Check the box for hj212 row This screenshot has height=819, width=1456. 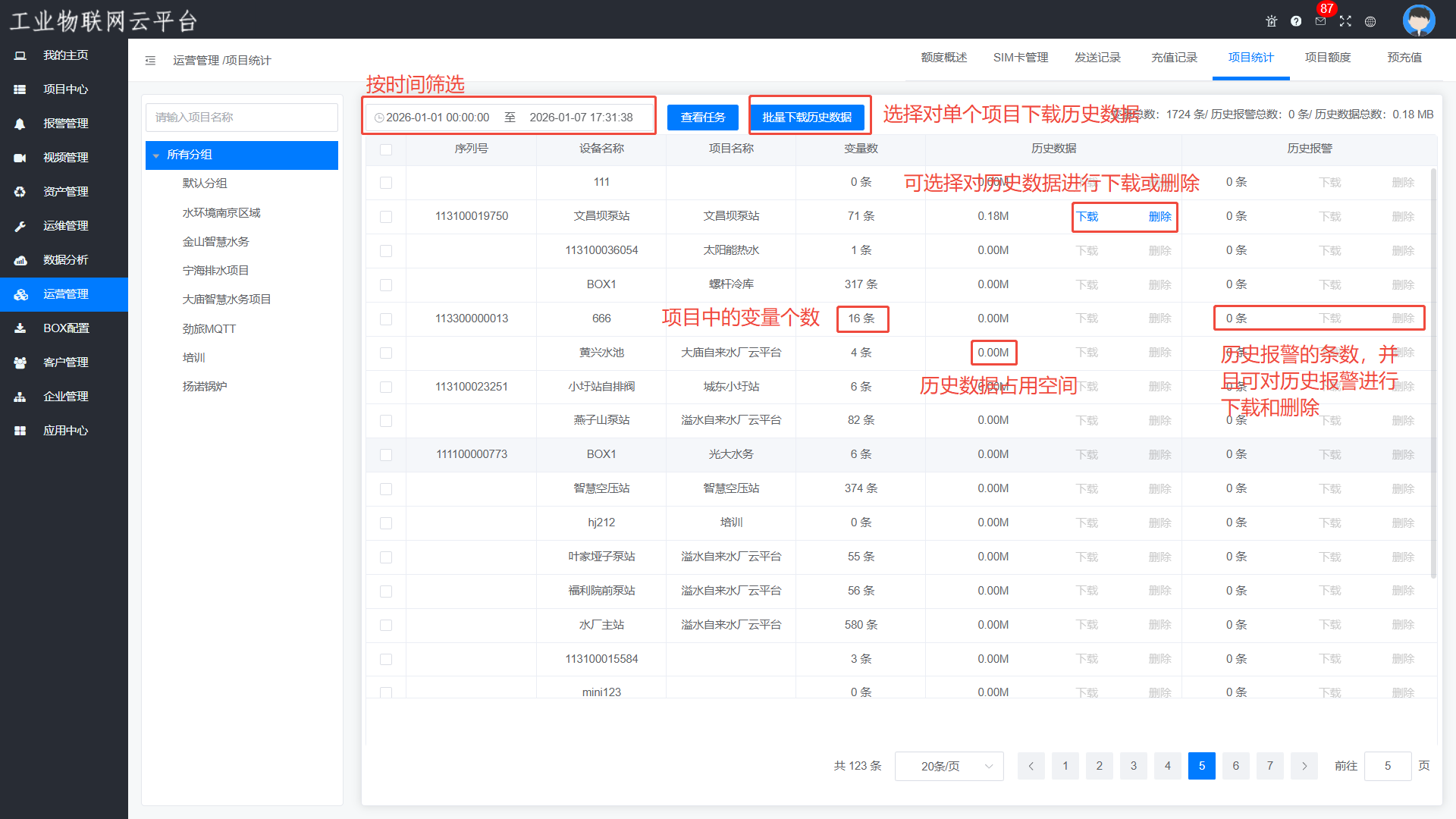point(386,523)
